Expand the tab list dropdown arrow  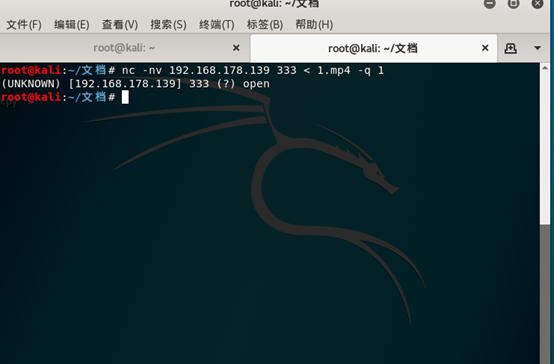coord(537,48)
